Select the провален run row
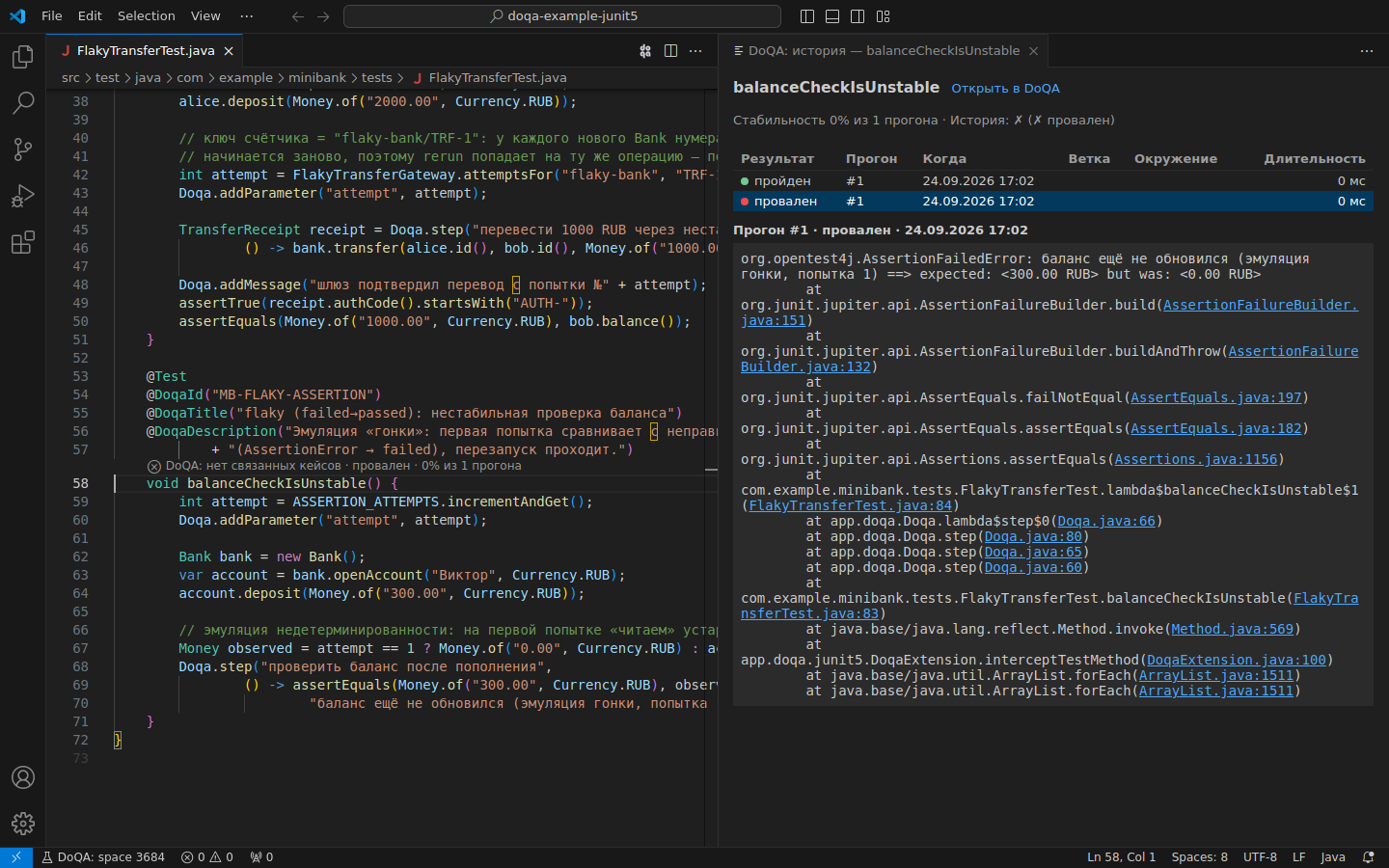1389x868 pixels. click(x=1053, y=202)
